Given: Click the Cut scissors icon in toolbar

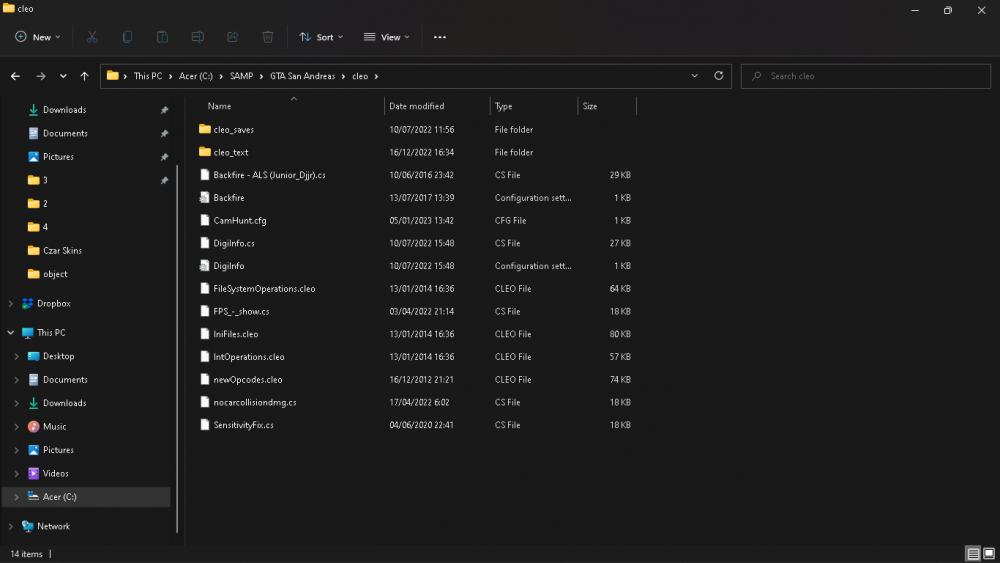Looking at the screenshot, I should pos(92,37).
